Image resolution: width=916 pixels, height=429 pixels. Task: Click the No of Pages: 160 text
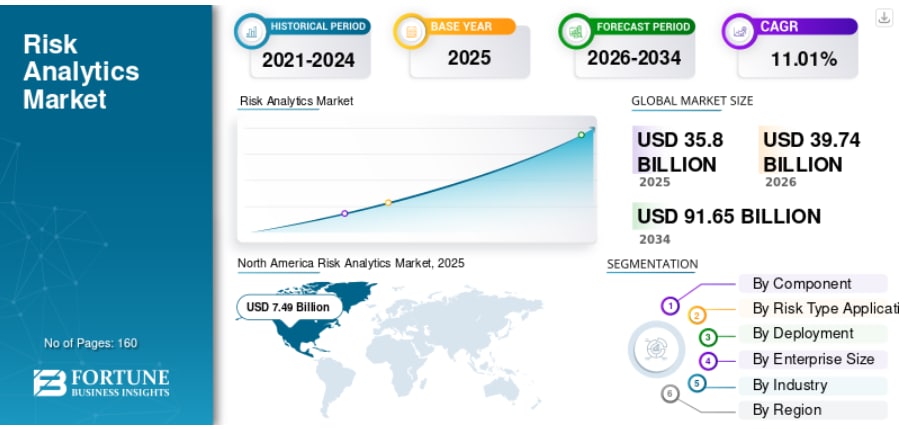[x=91, y=343]
